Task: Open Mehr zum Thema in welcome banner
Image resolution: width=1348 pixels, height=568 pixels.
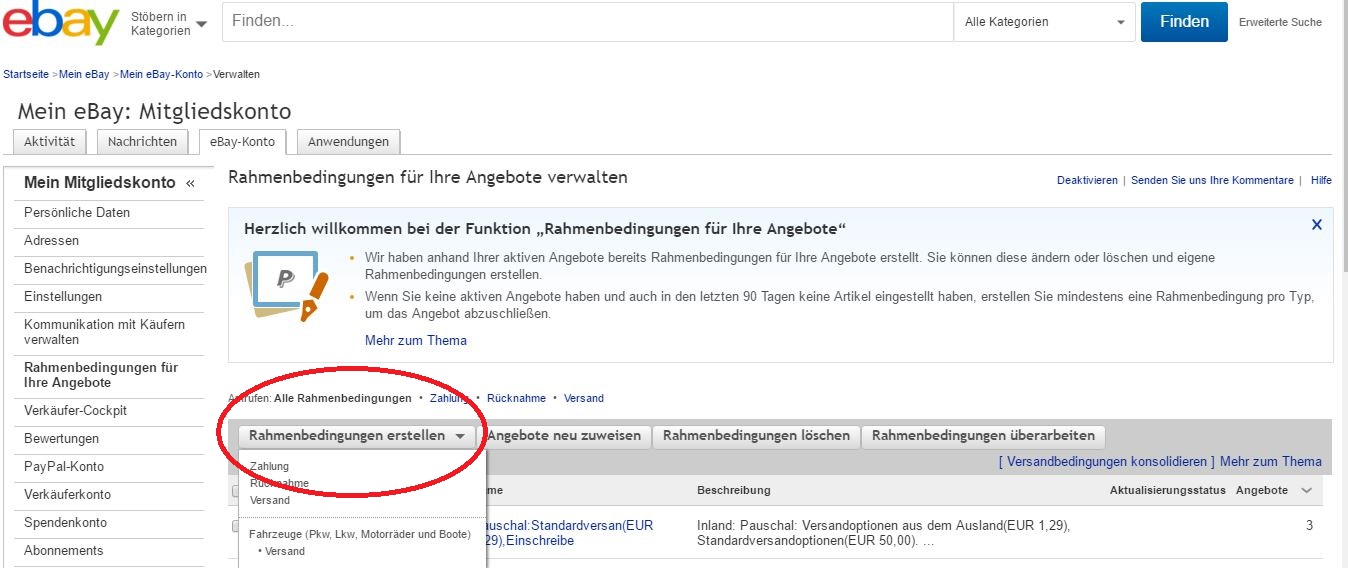Action: click(x=416, y=340)
